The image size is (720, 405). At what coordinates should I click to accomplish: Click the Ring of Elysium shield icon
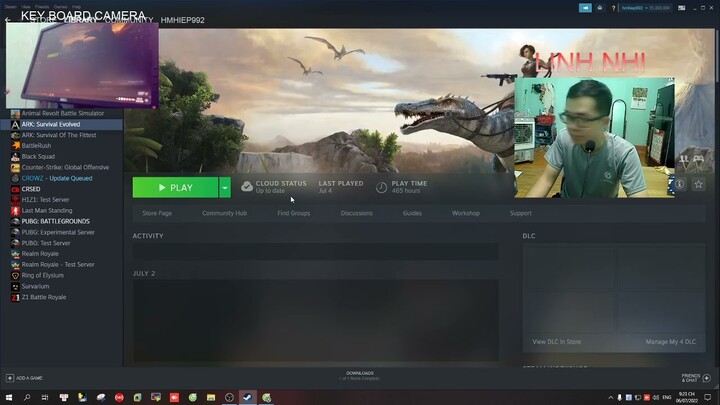point(15,276)
